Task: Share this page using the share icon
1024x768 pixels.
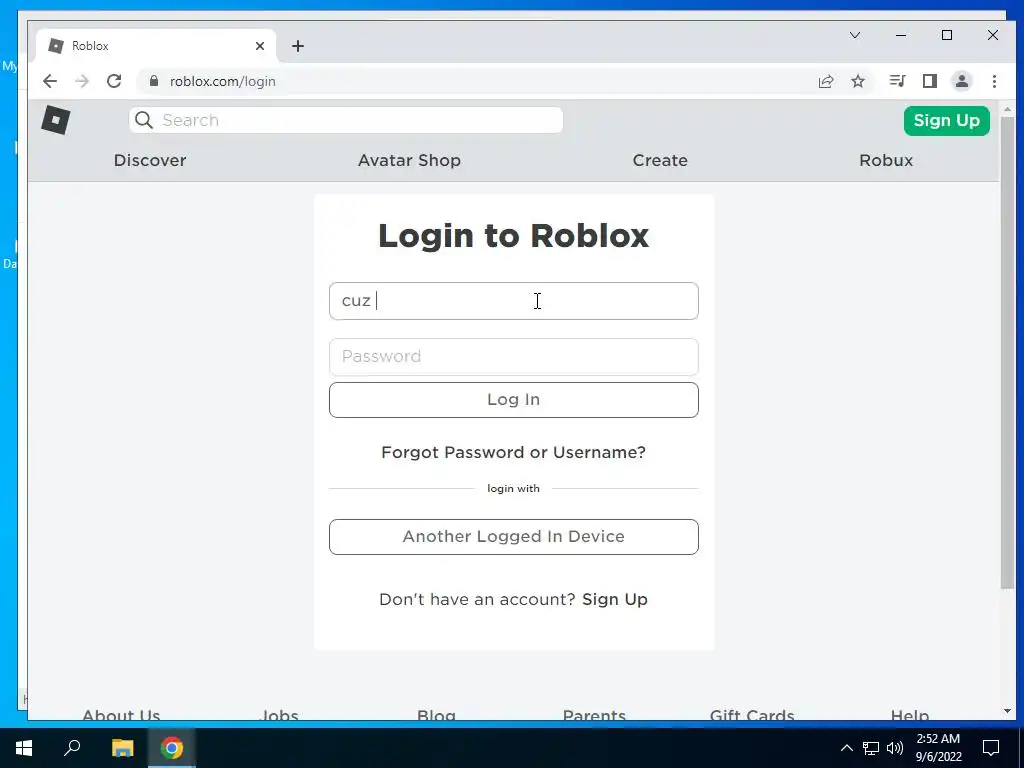Action: [826, 81]
